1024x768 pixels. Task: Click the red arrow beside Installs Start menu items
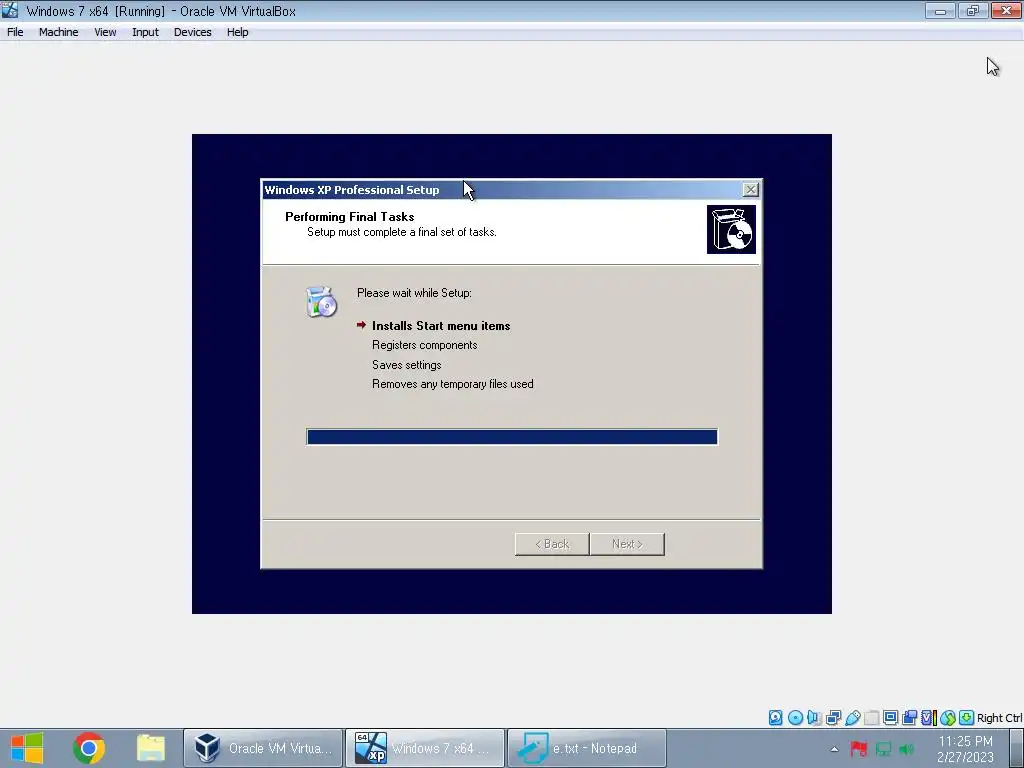click(x=361, y=325)
